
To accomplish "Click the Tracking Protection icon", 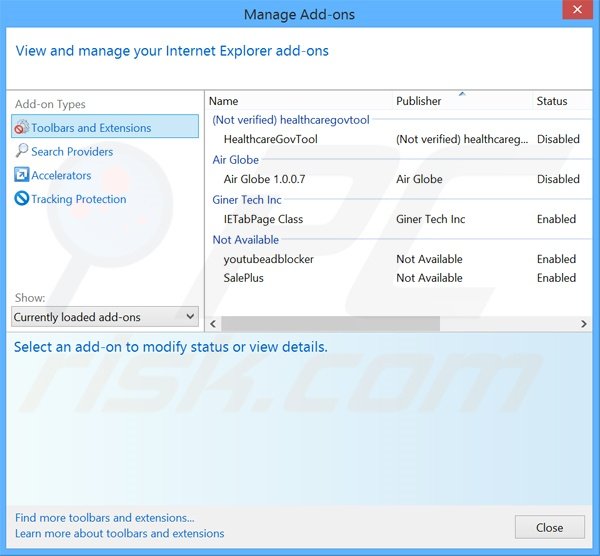I will tap(21, 199).
